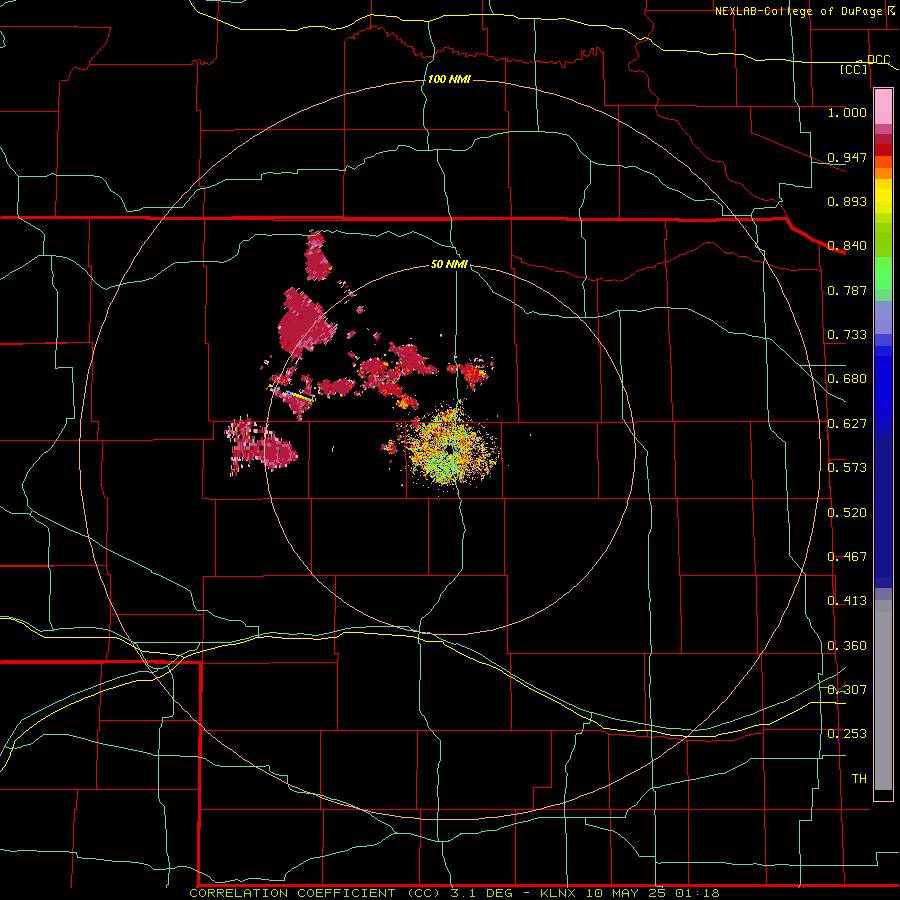Image resolution: width=900 pixels, height=900 pixels.
Task: Click the 0.253 scale value
Action: pos(847,734)
